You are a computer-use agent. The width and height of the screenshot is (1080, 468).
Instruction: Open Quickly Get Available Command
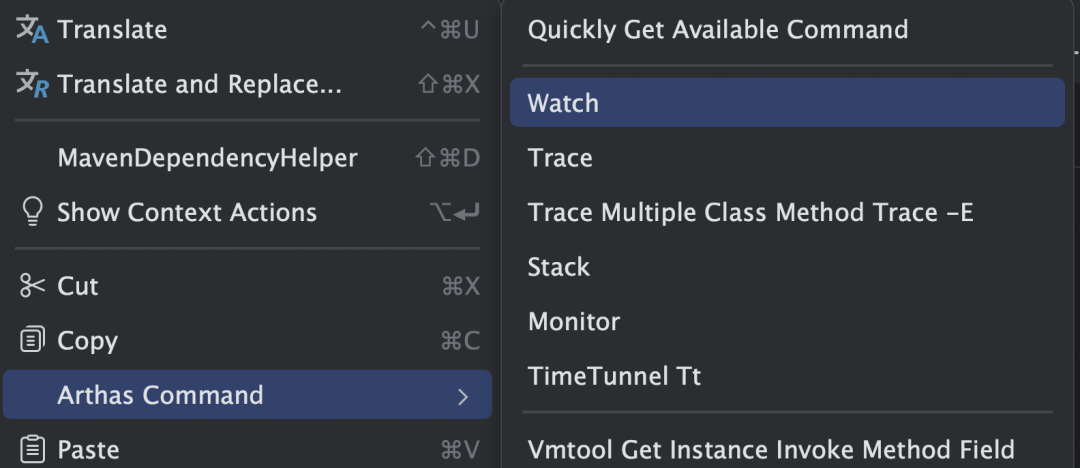pyautogui.click(x=787, y=30)
